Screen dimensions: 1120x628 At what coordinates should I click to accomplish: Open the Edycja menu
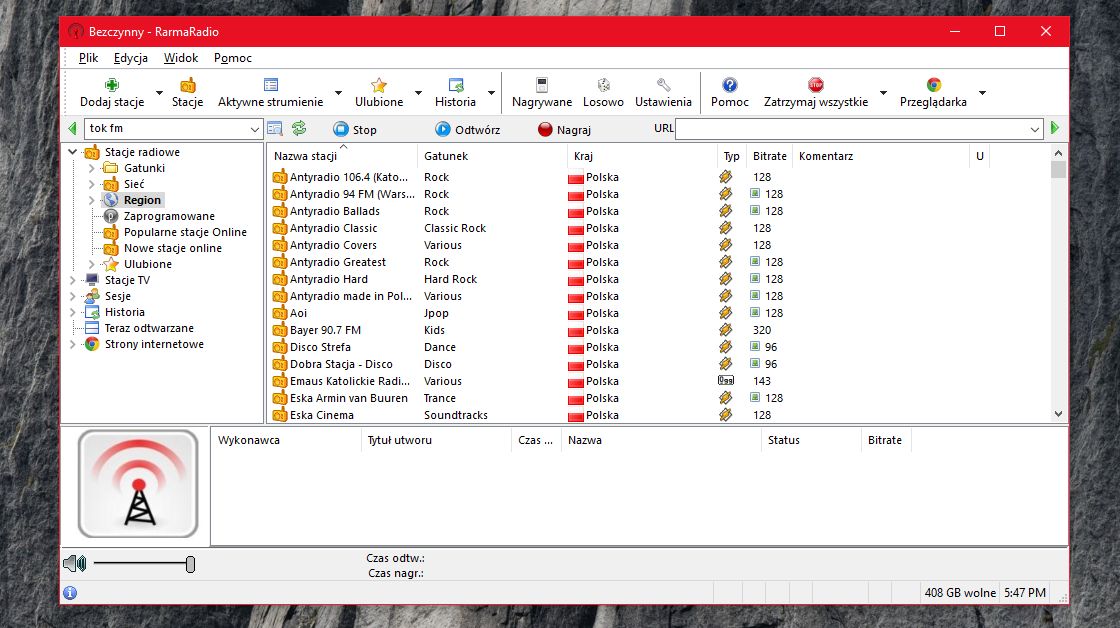coord(131,58)
